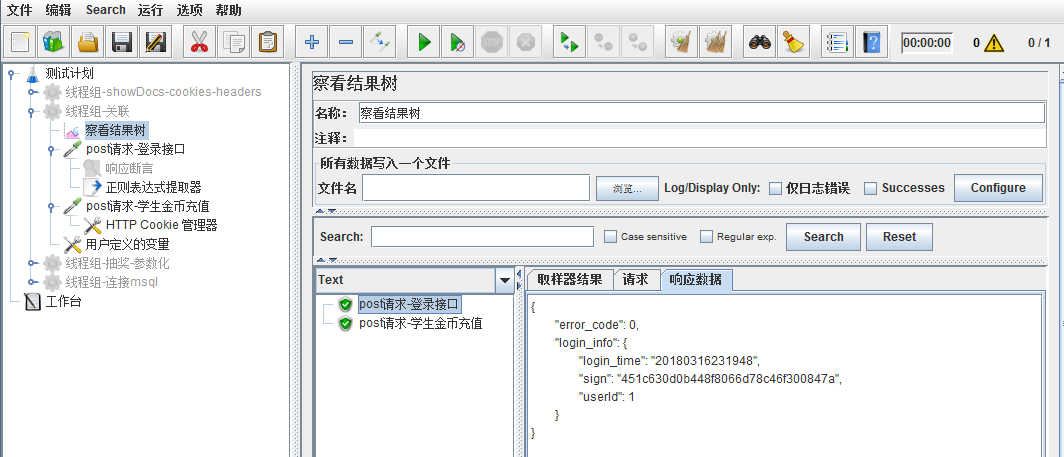Expand the 线程组-连接msql node
The height and width of the screenshot is (457, 1064).
click(31, 282)
